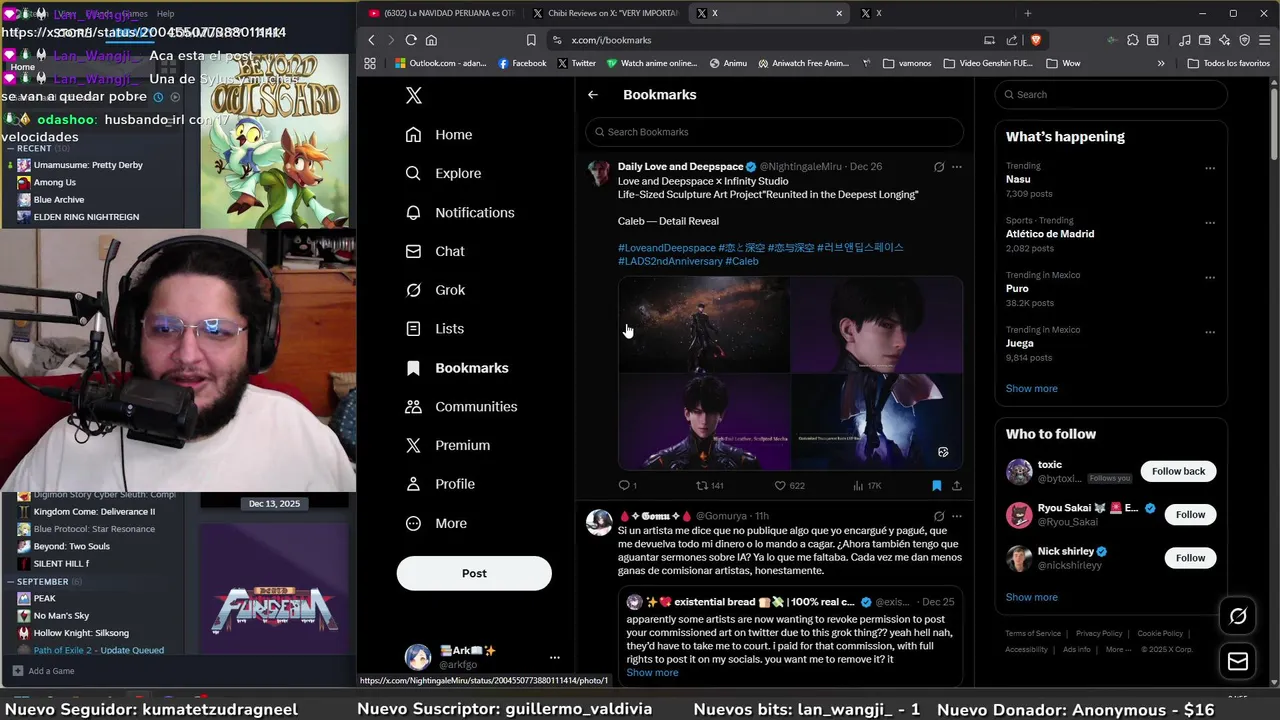Open the more options for the Atlético de Madrid trend
The image size is (1280, 720).
(1210, 223)
